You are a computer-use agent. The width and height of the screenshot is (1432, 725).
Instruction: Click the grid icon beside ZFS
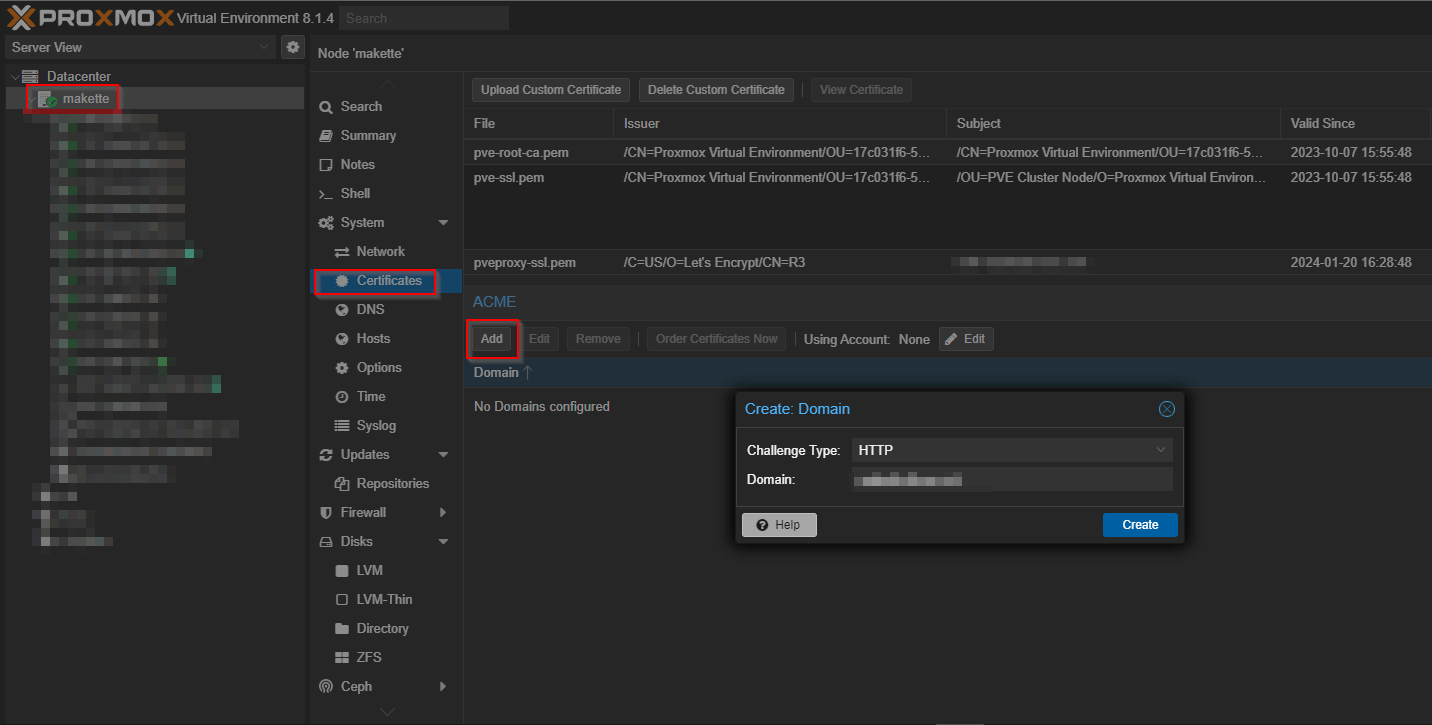tap(342, 658)
